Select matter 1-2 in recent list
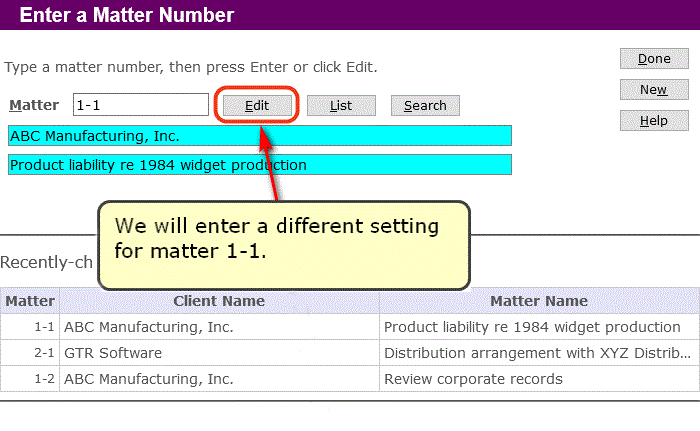 30,379
